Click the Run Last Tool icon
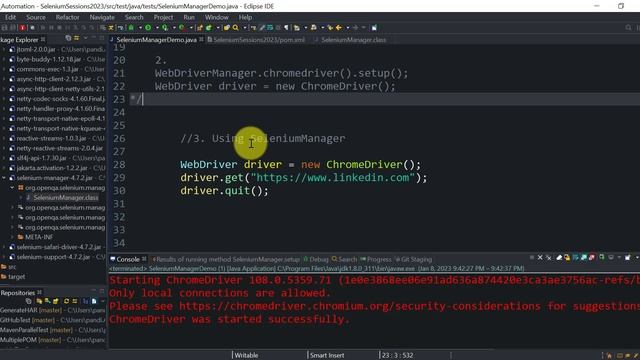Screen dimensions: 640x360 [x=181, y=28]
